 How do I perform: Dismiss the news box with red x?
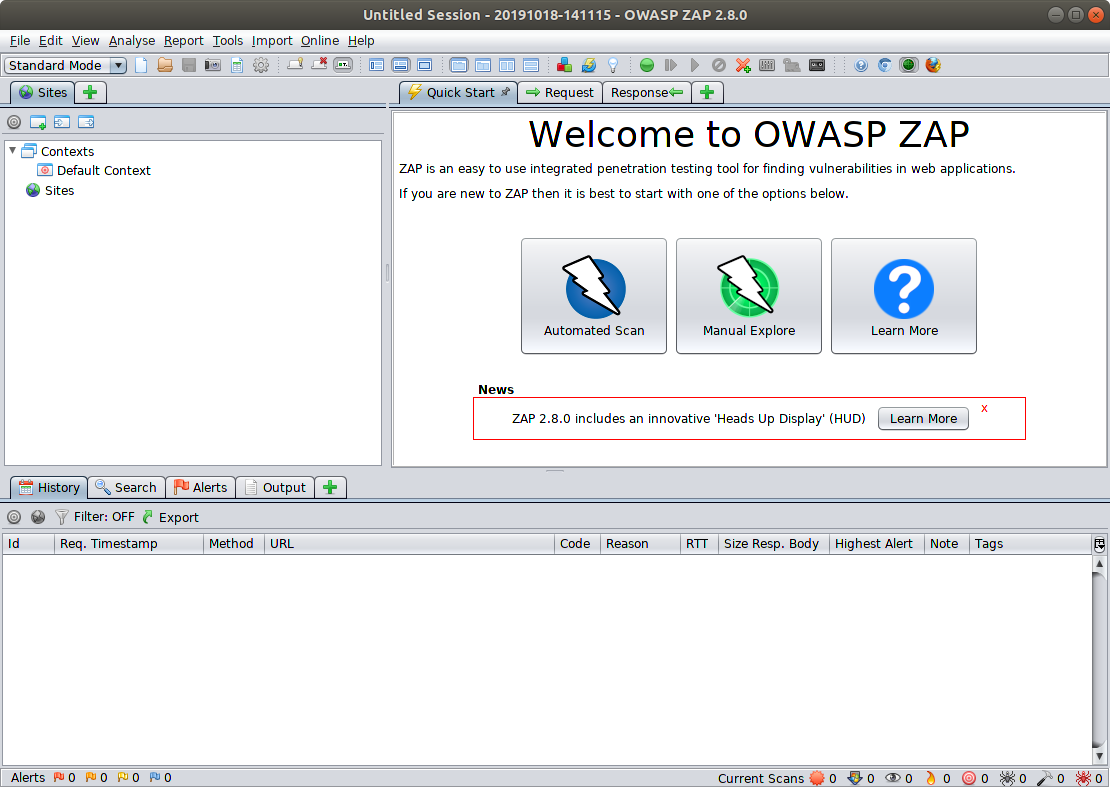coord(984,409)
